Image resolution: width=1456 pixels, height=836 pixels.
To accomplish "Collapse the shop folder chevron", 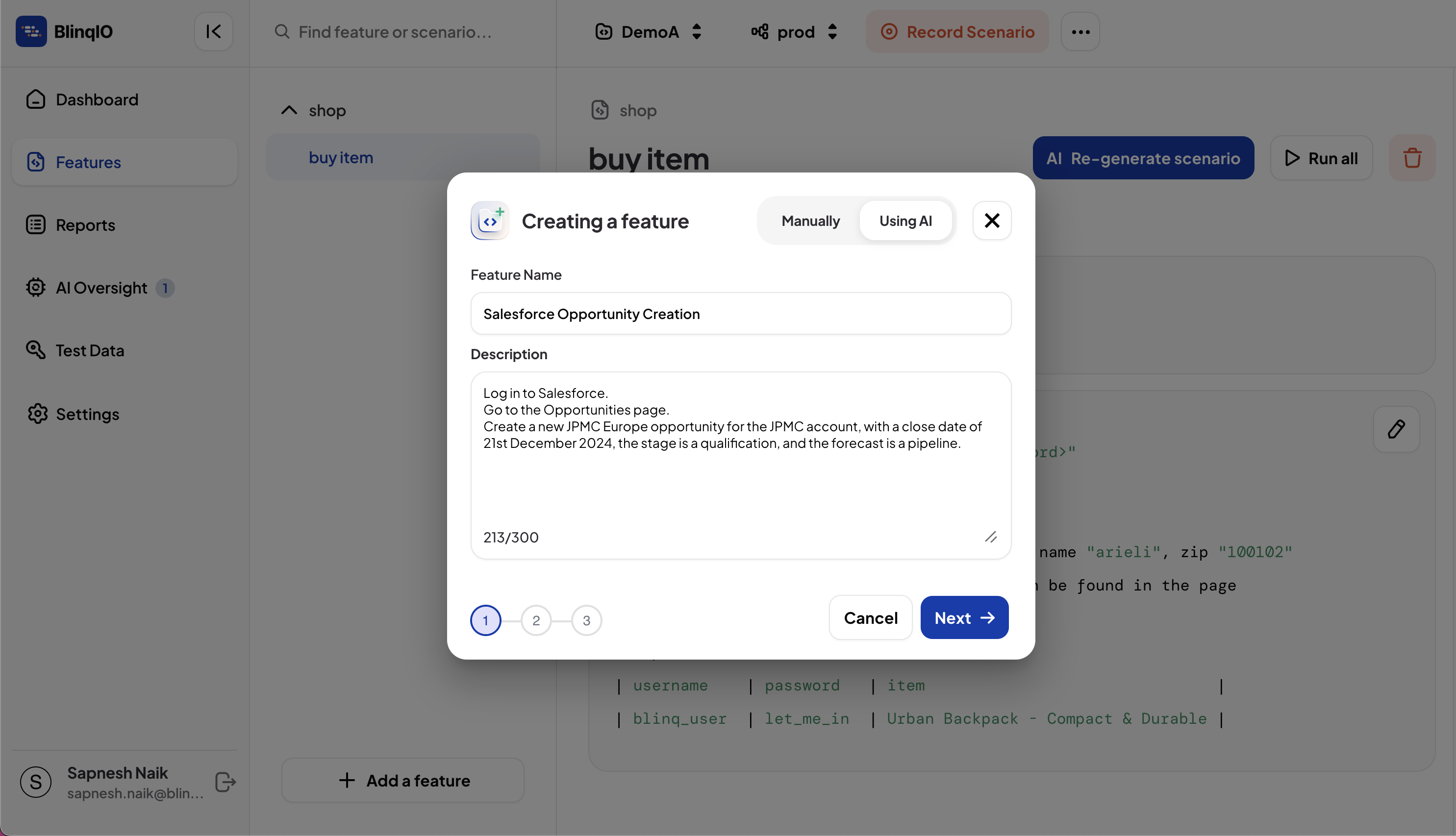I will click(x=289, y=110).
